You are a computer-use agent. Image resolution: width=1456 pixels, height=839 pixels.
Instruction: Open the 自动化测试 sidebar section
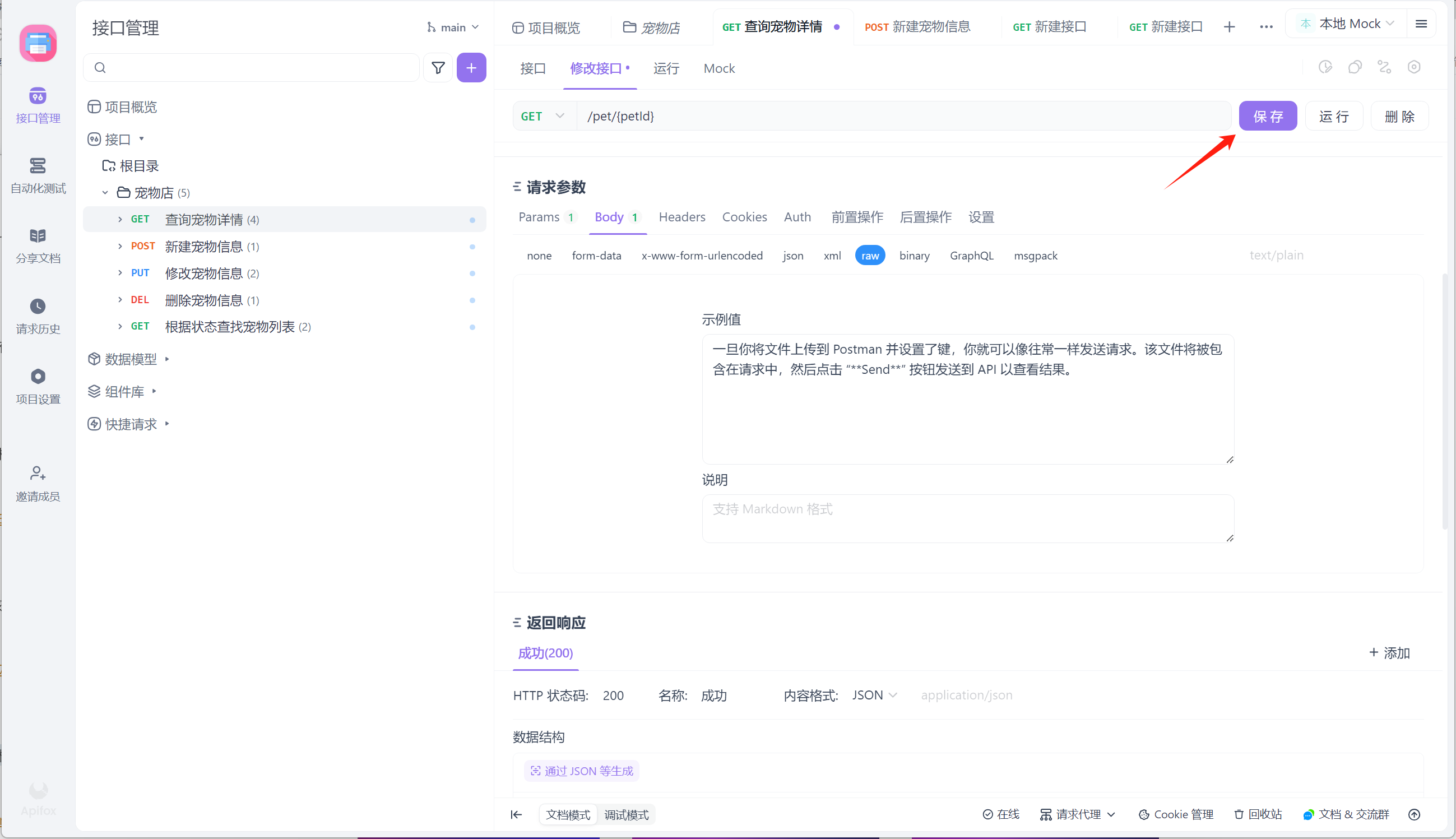38,175
